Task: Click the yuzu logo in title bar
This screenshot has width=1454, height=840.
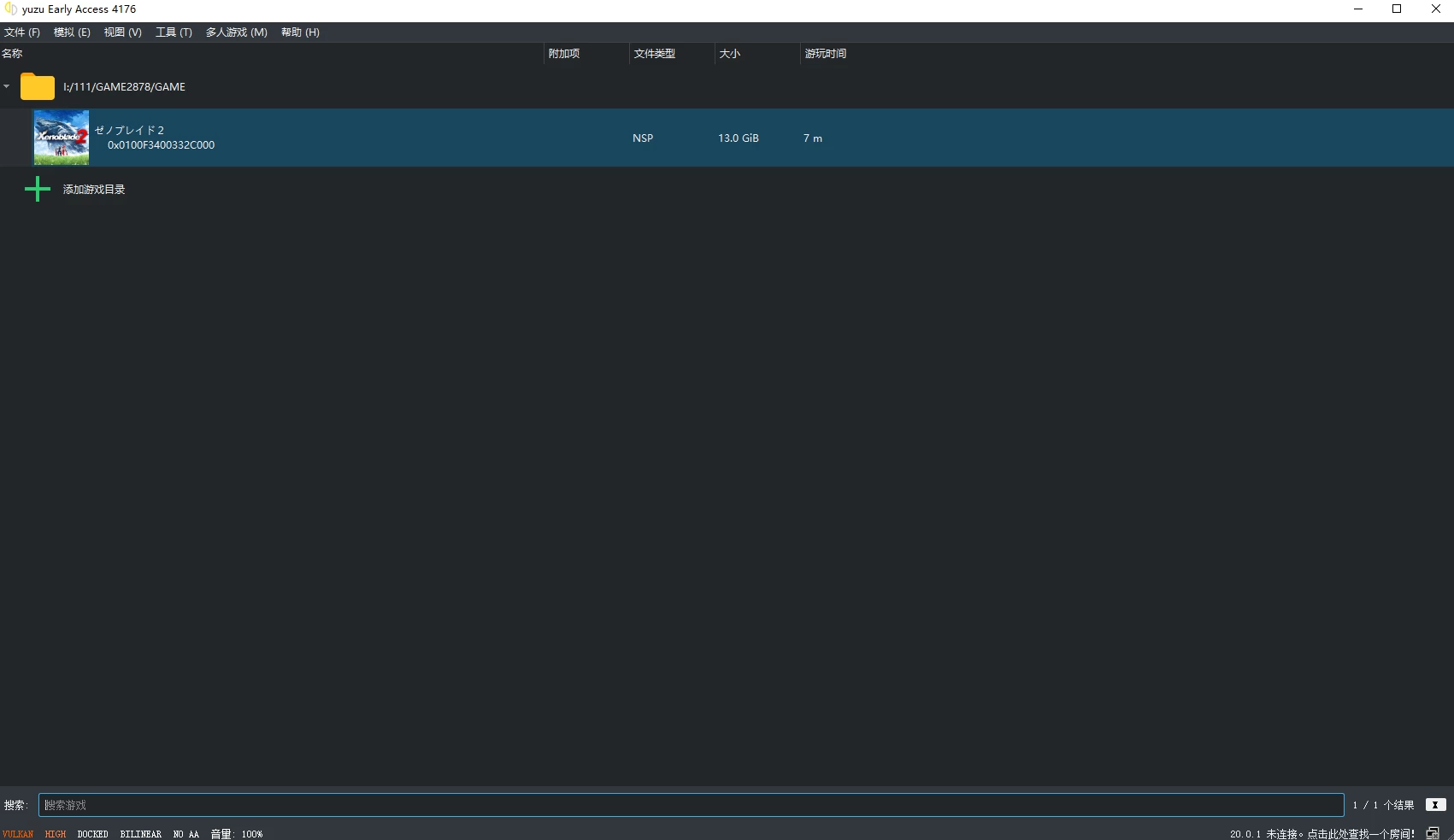Action: [x=10, y=9]
